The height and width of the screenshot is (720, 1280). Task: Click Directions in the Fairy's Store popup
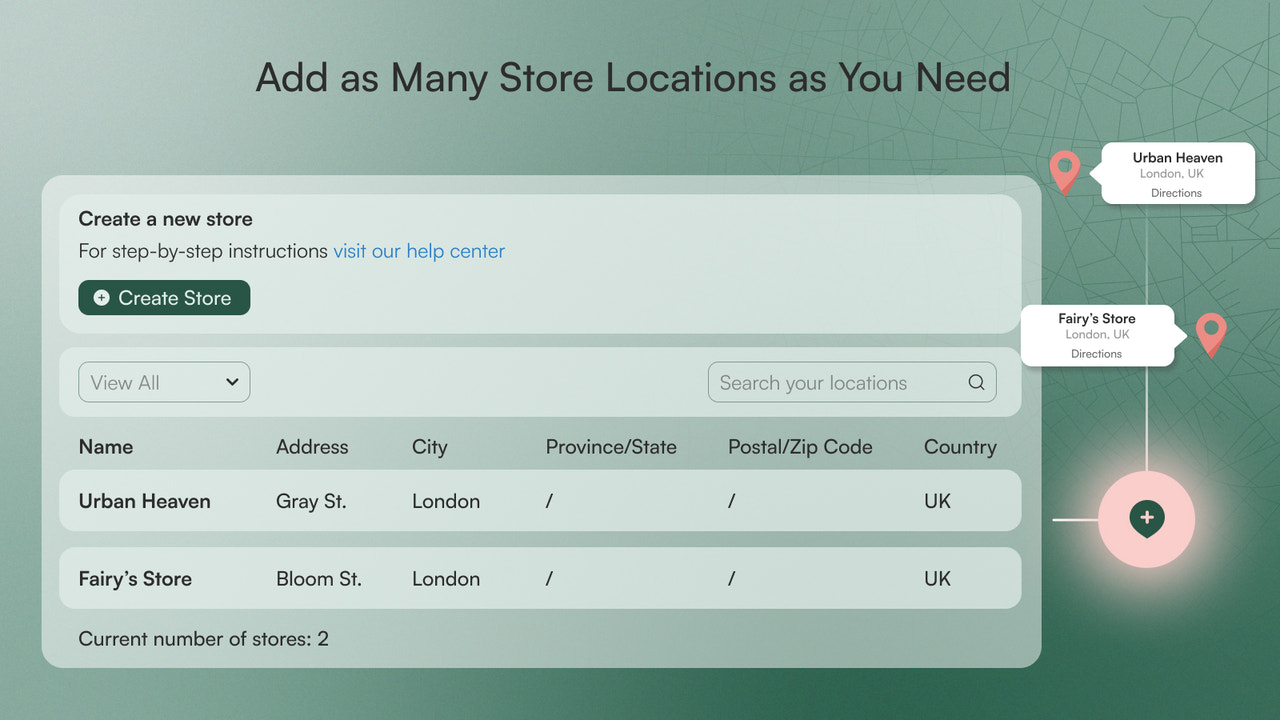tap(1096, 353)
